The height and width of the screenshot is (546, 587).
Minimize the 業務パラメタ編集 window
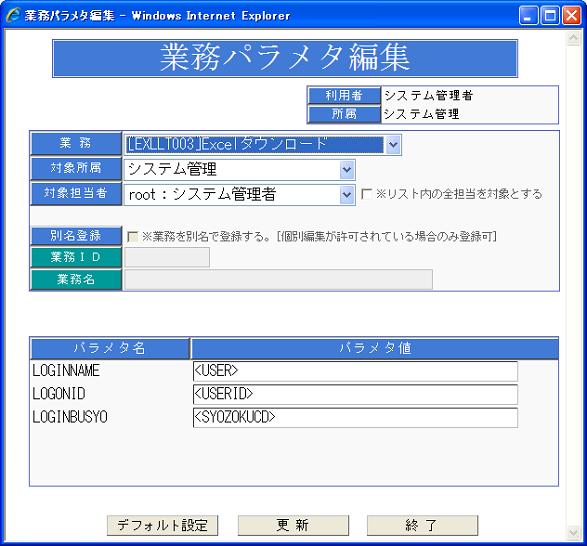pyautogui.click(x=528, y=16)
